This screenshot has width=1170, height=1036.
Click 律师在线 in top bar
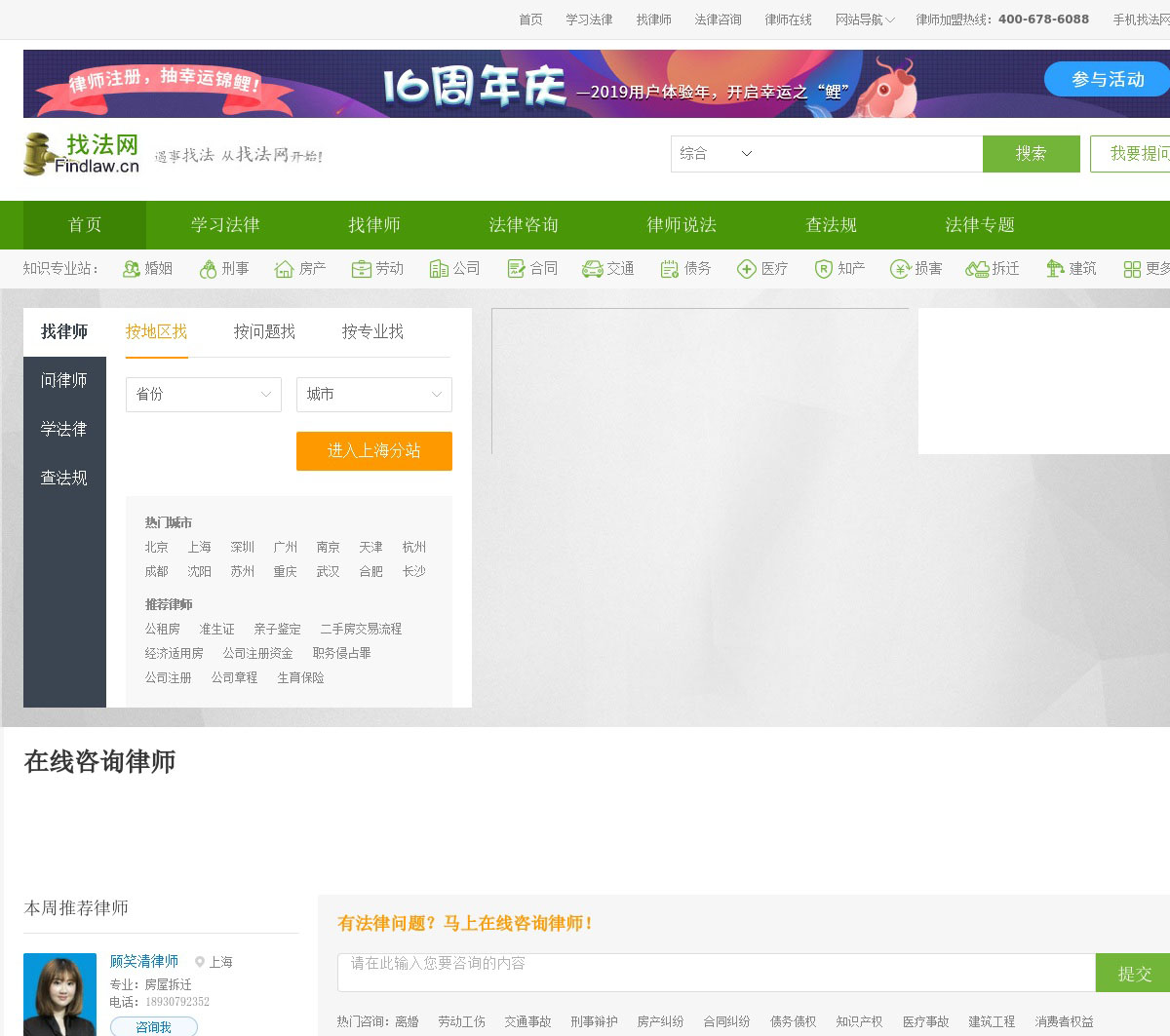789,19
